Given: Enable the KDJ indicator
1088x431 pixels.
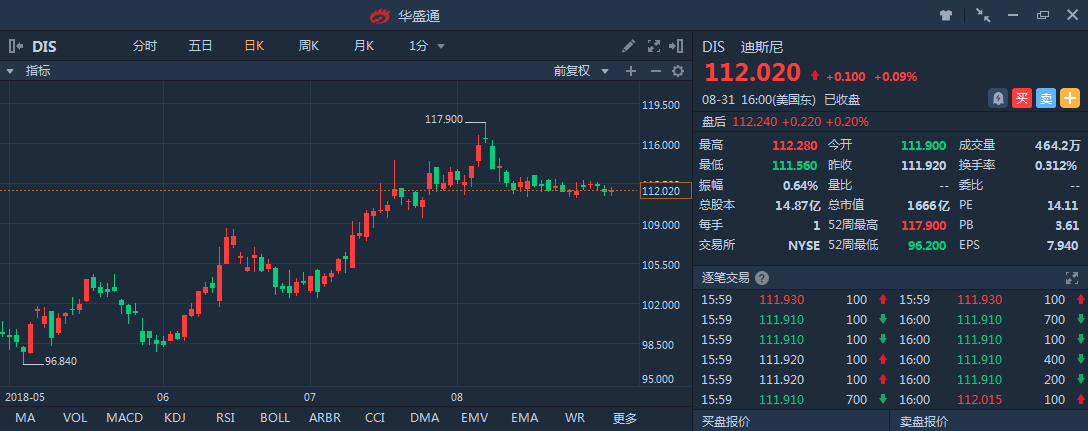Looking at the screenshot, I should click(174, 418).
